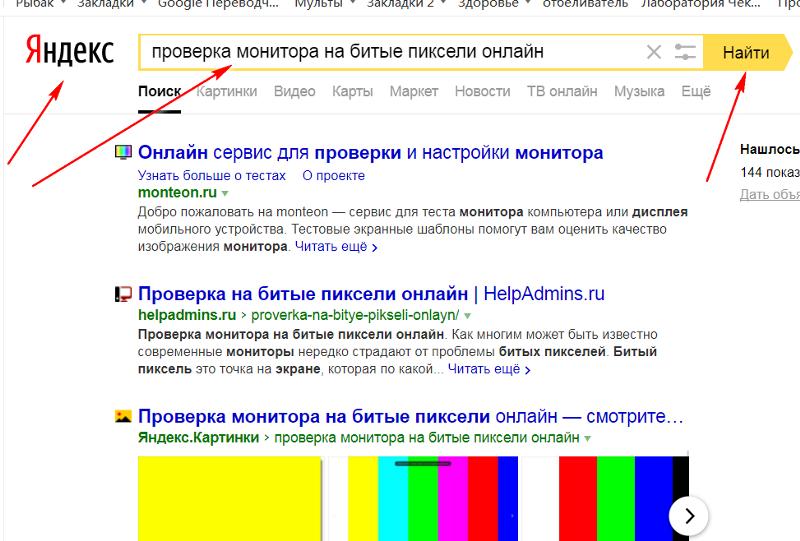Open the Карты tab
This screenshot has width=800, height=541.
tap(353, 91)
